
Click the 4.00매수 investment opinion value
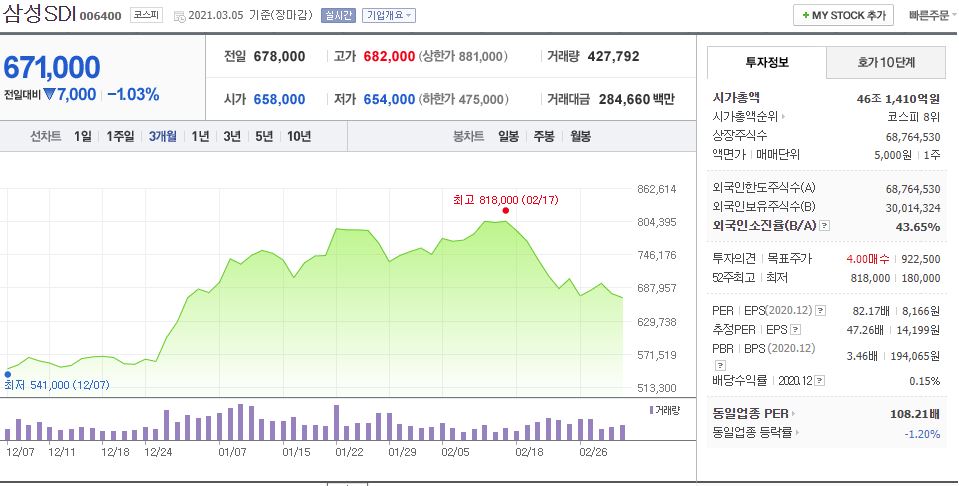point(867,259)
